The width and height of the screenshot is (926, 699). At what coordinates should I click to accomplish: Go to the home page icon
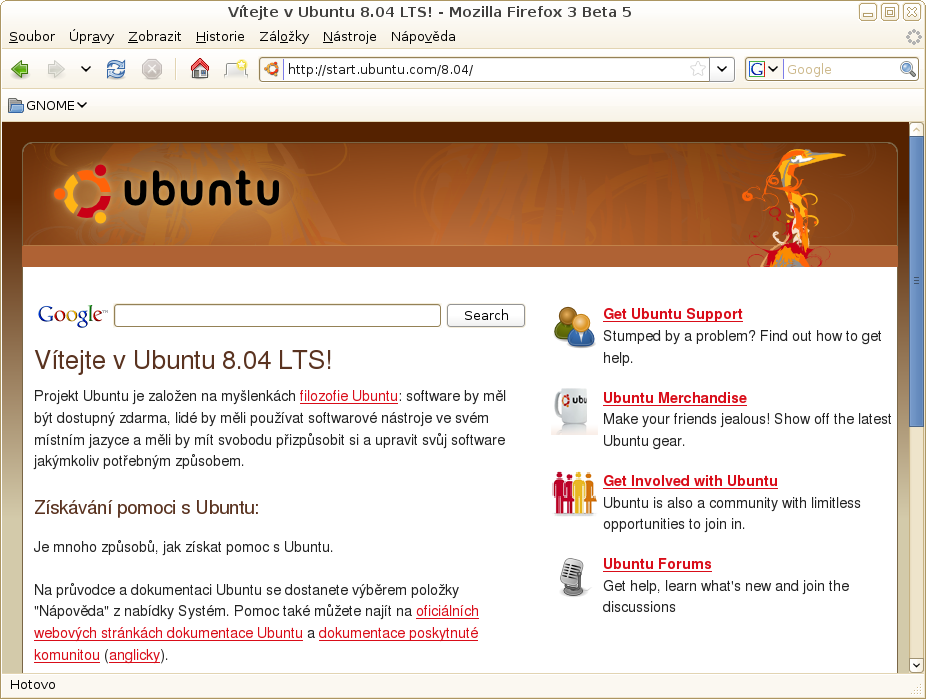click(200, 69)
